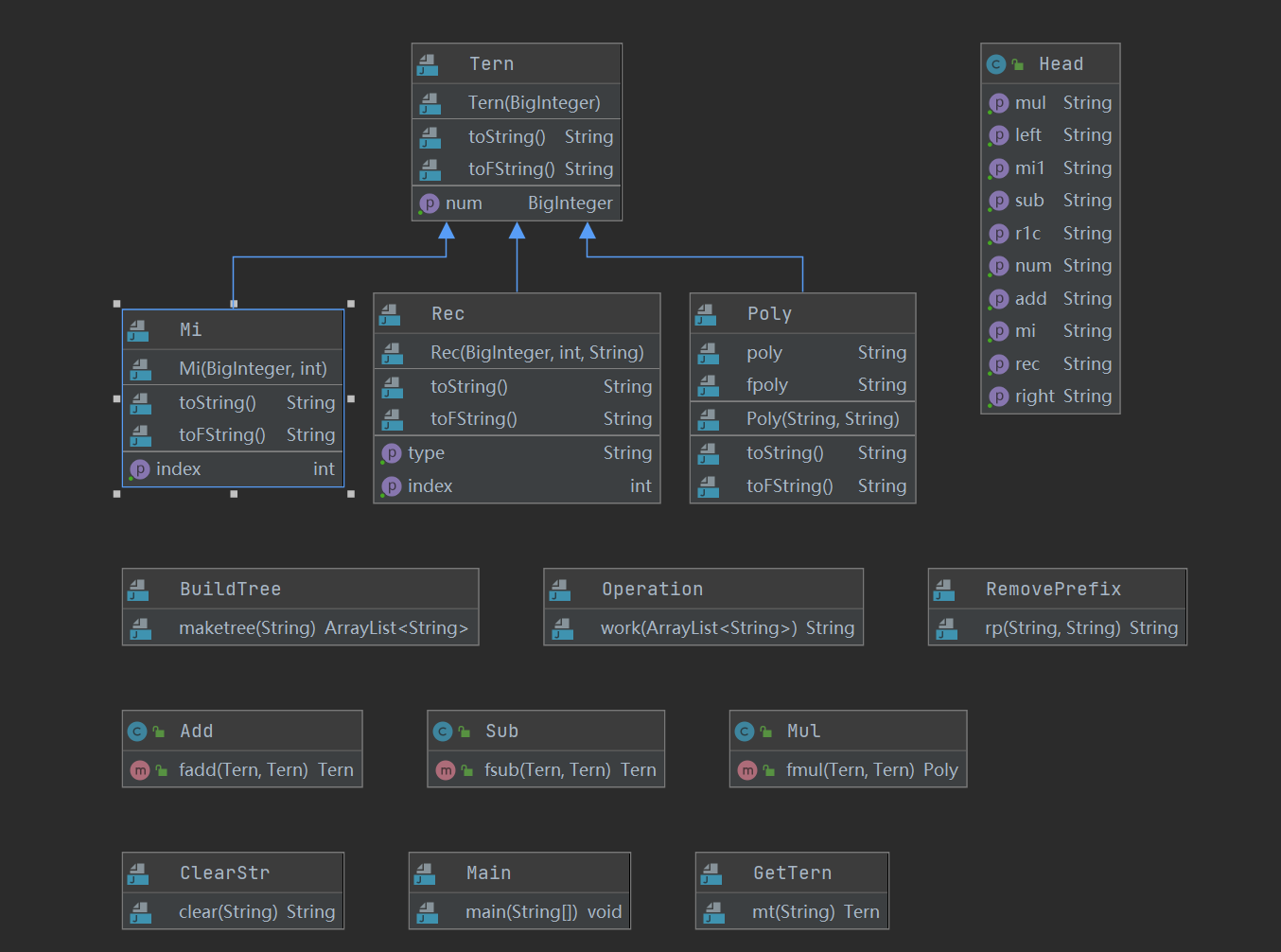1281x952 pixels.
Task: Click the Poly(String, String) constructor
Action: (802, 418)
